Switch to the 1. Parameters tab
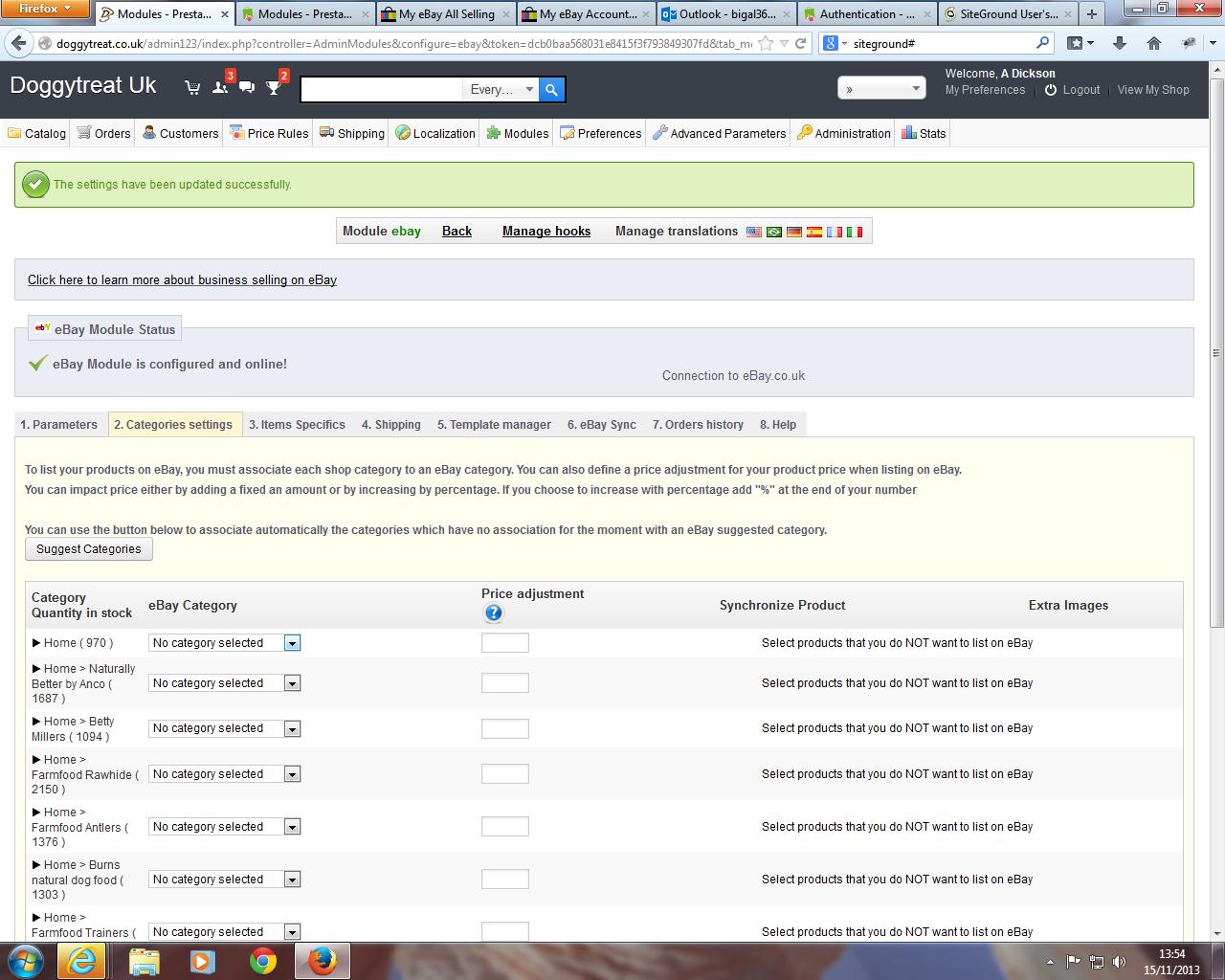1225x980 pixels. (x=59, y=425)
